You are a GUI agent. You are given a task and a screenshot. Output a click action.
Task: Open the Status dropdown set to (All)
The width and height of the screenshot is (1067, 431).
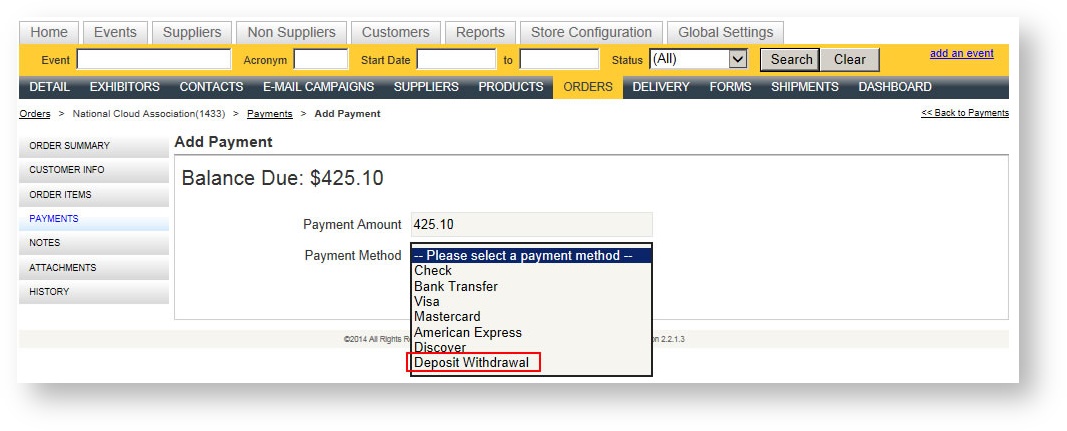tap(698, 59)
